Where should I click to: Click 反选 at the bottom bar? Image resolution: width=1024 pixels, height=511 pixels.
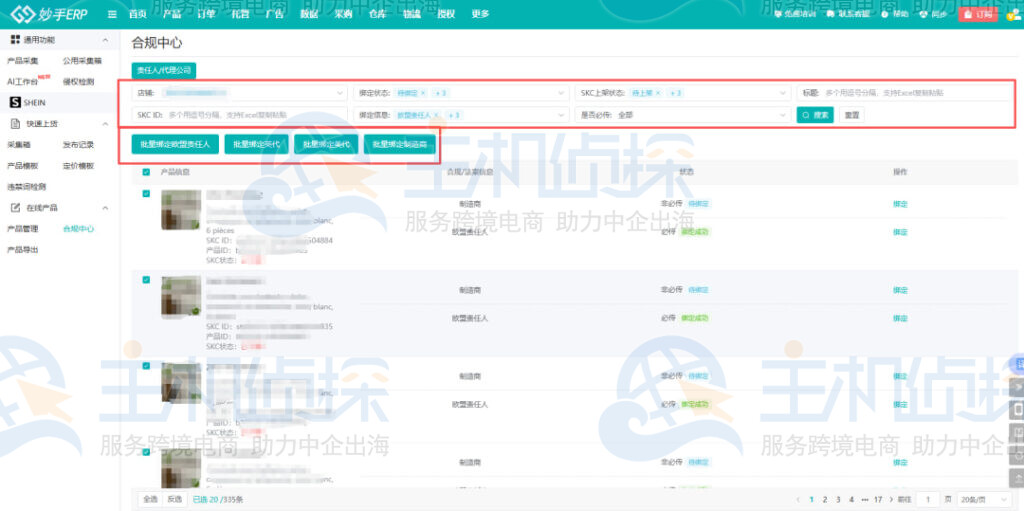tap(174, 499)
